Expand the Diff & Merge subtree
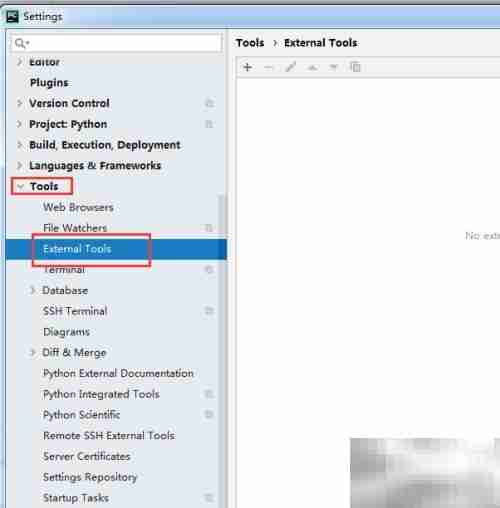Image resolution: width=500 pixels, height=508 pixels. [32, 352]
